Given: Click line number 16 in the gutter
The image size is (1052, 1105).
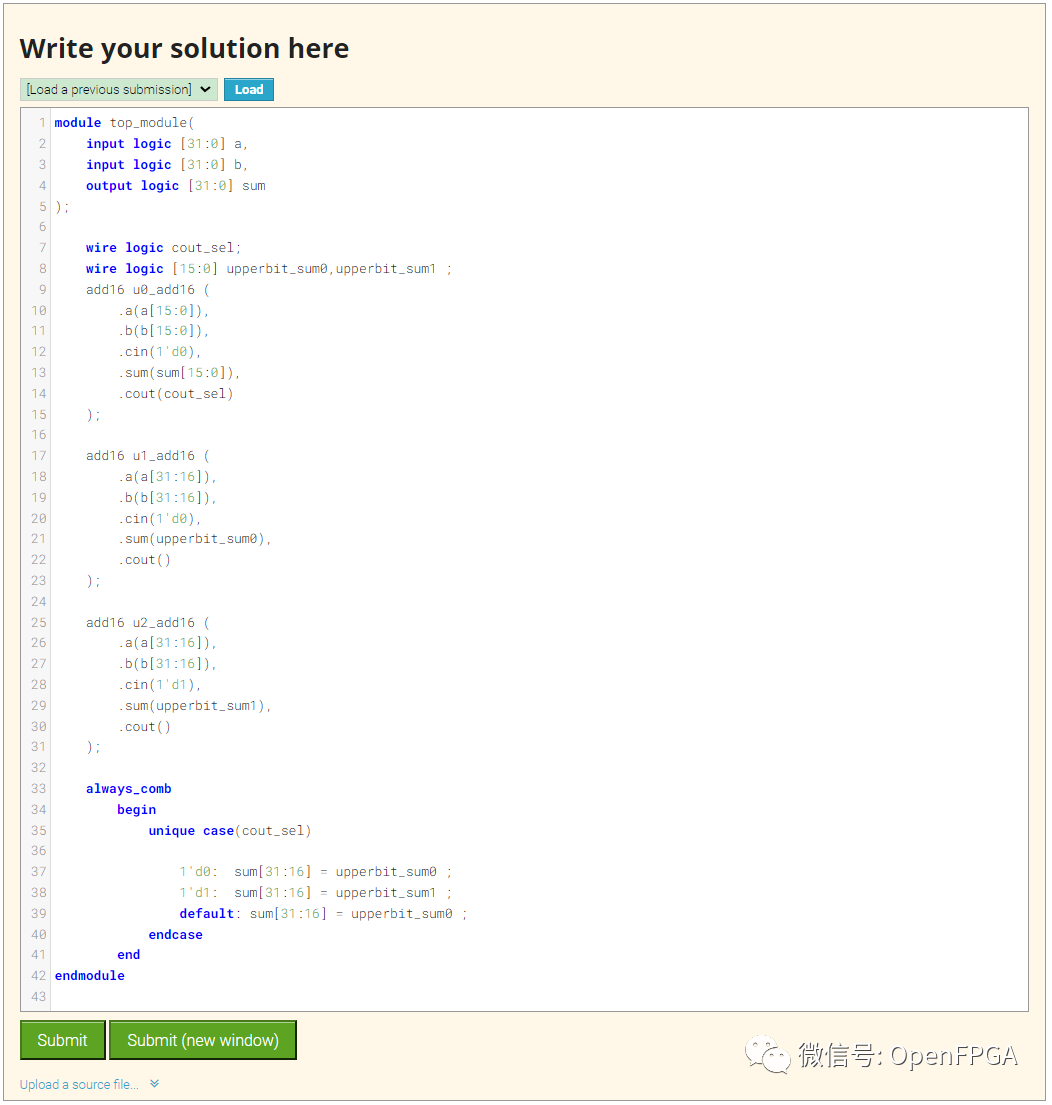Looking at the screenshot, I should (x=38, y=436).
